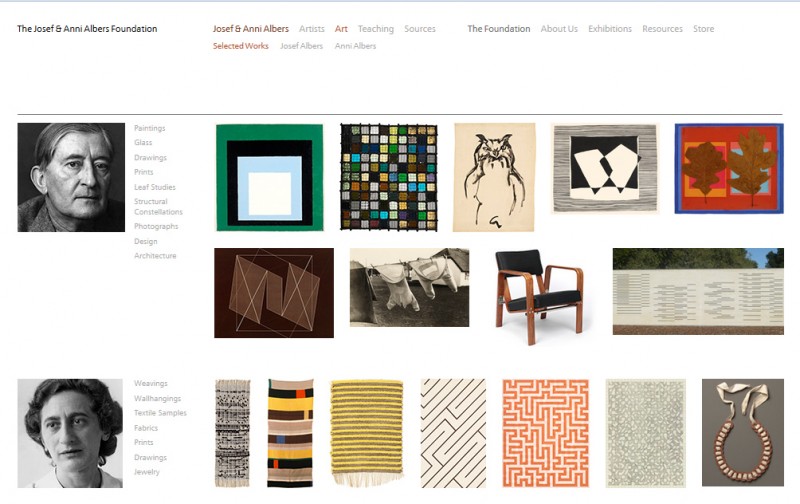The width and height of the screenshot is (800, 504).
Task: Visit the Jewelry category link
Action: coord(146,472)
